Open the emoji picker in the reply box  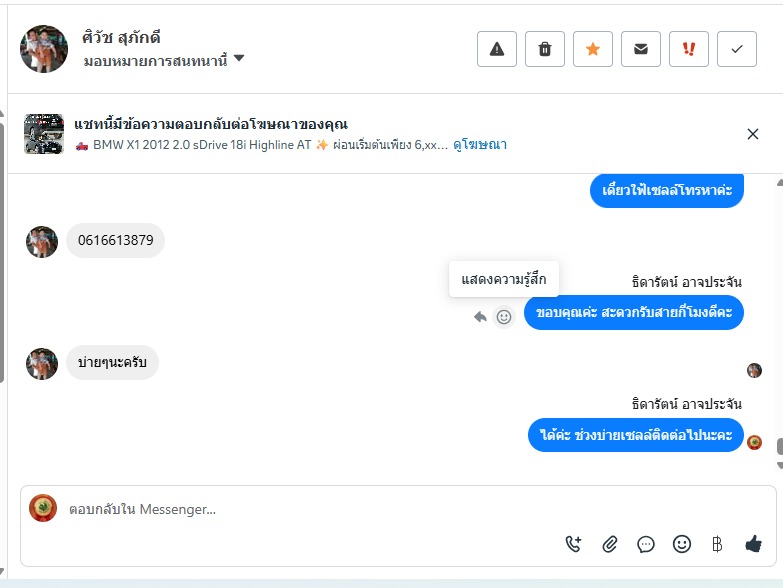point(682,544)
